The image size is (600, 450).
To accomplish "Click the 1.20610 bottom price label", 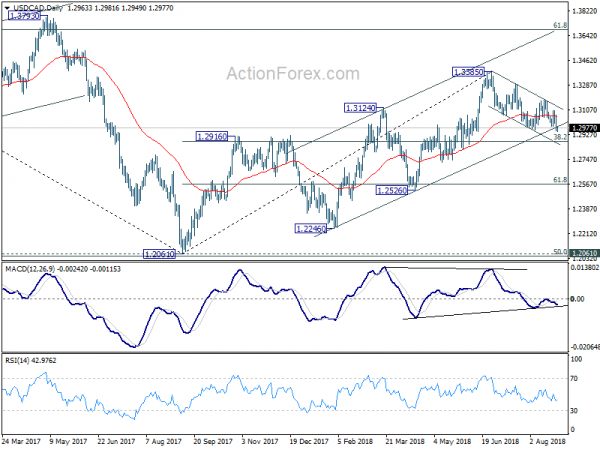I will click(x=159, y=254).
